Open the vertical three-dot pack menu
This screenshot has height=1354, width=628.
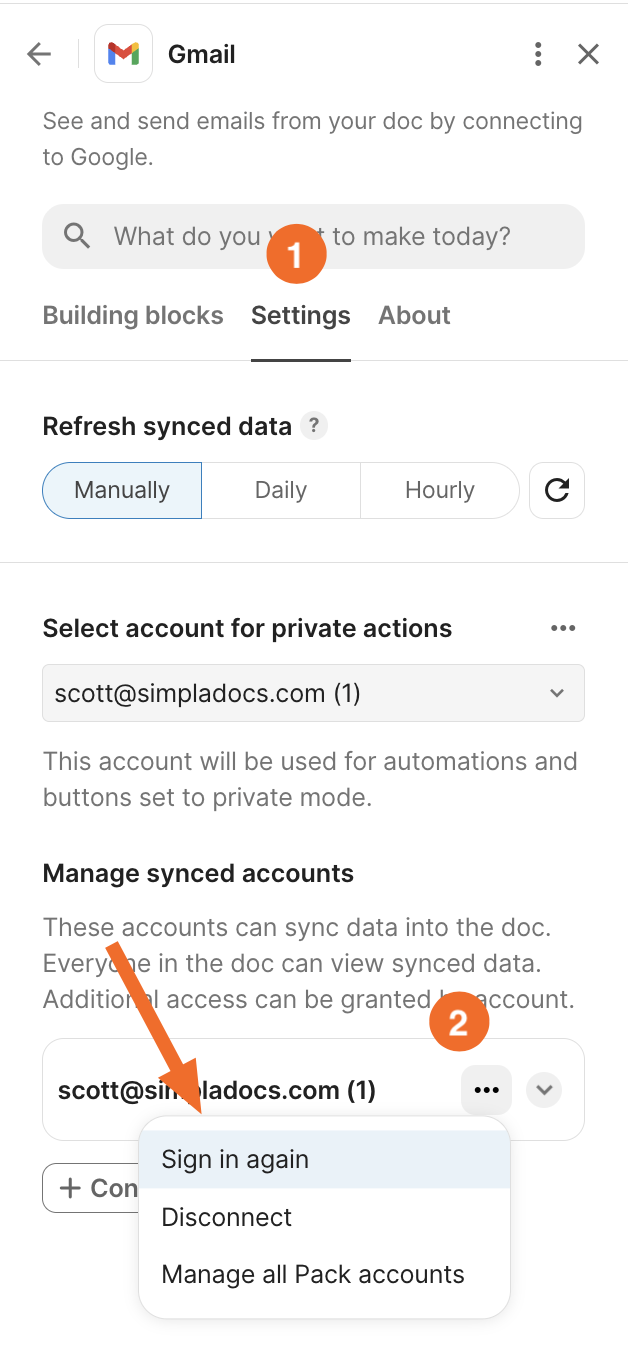pyautogui.click(x=538, y=54)
